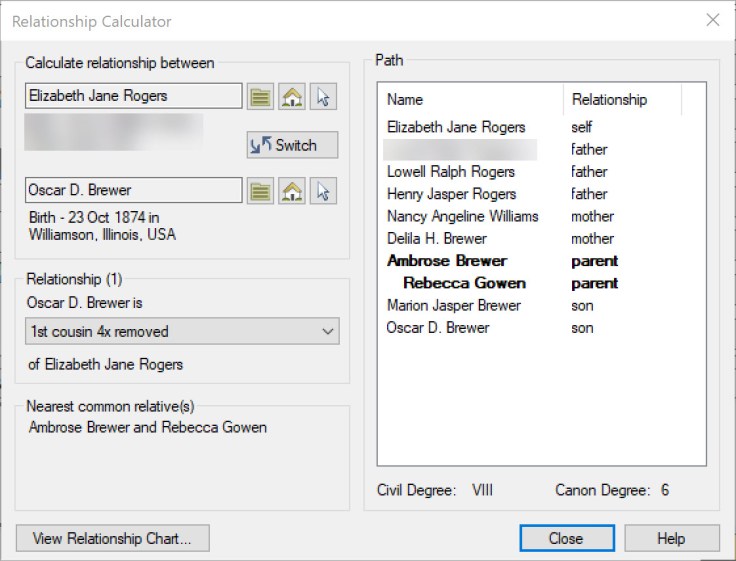736x561 pixels.
Task: Select Nancy Angeline Williams in the path list
Action: (x=462, y=216)
